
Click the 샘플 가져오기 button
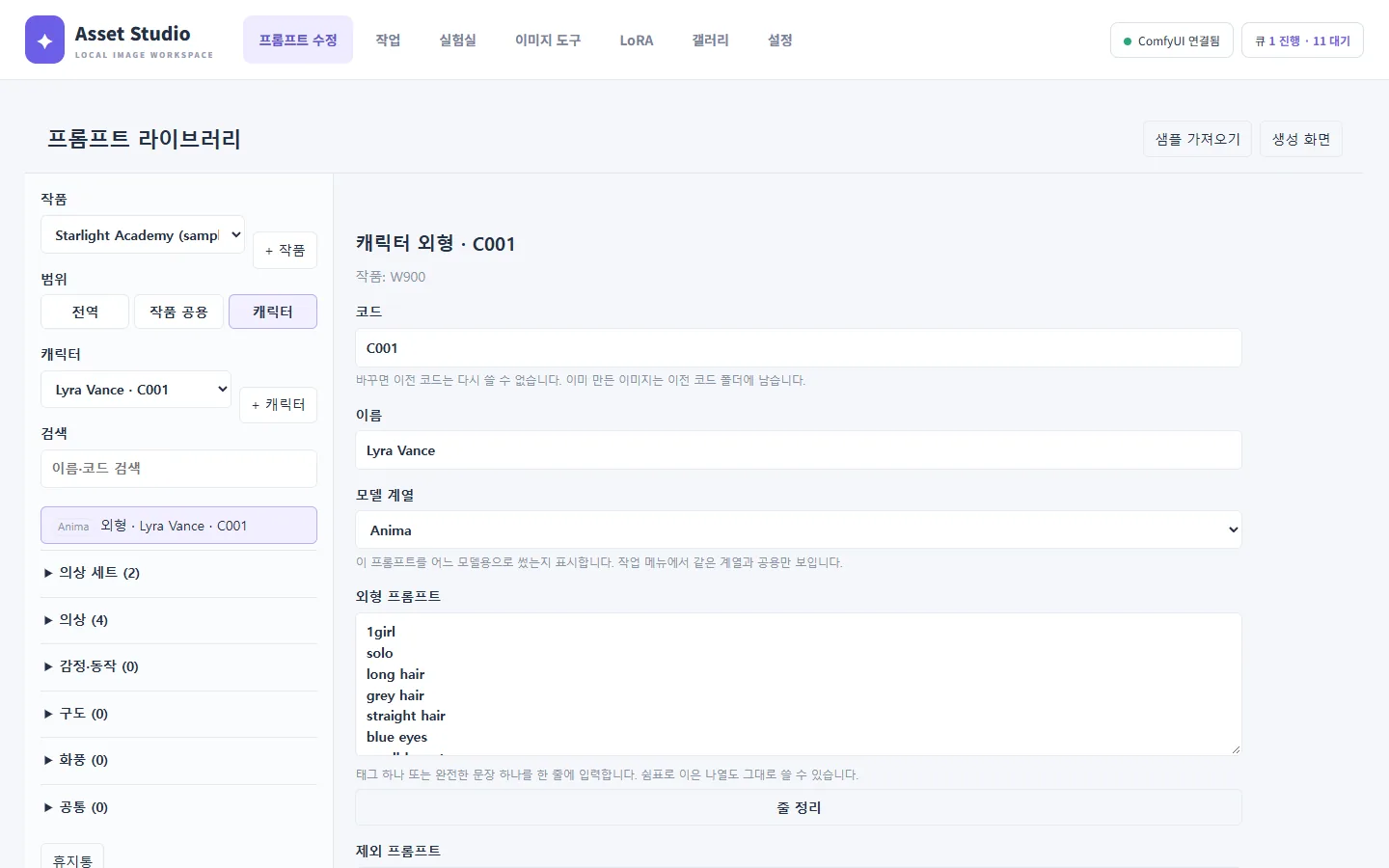tap(1198, 139)
